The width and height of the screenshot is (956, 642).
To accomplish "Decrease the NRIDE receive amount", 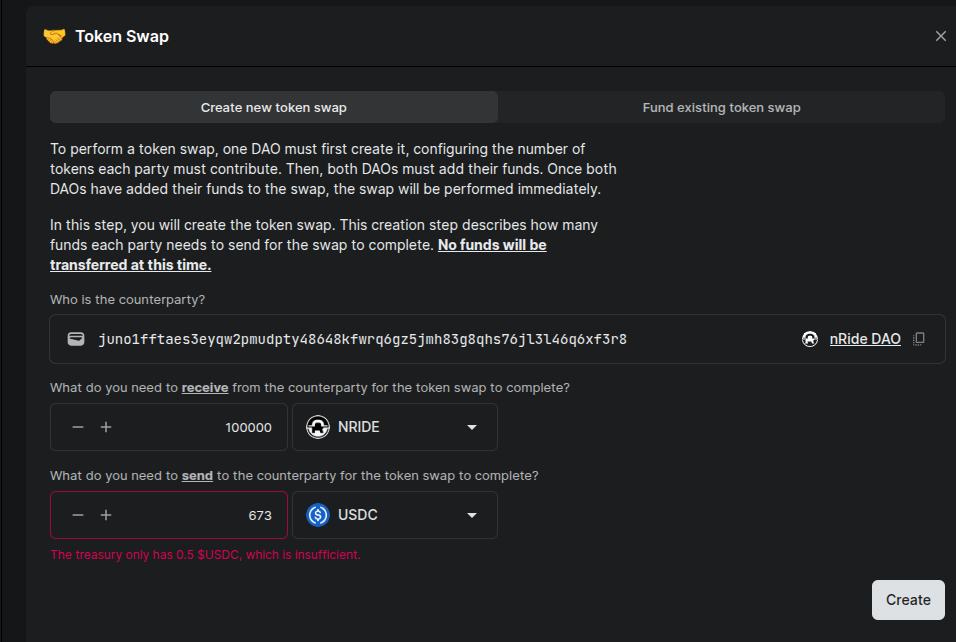I will [78, 427].
